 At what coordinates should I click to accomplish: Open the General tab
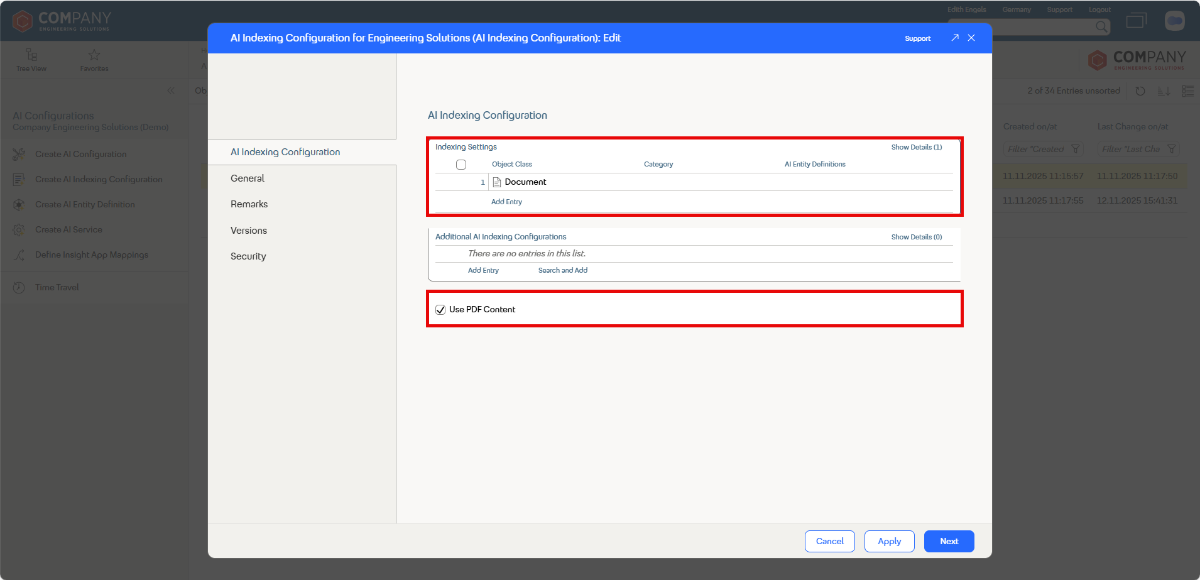tap(247, 178)
